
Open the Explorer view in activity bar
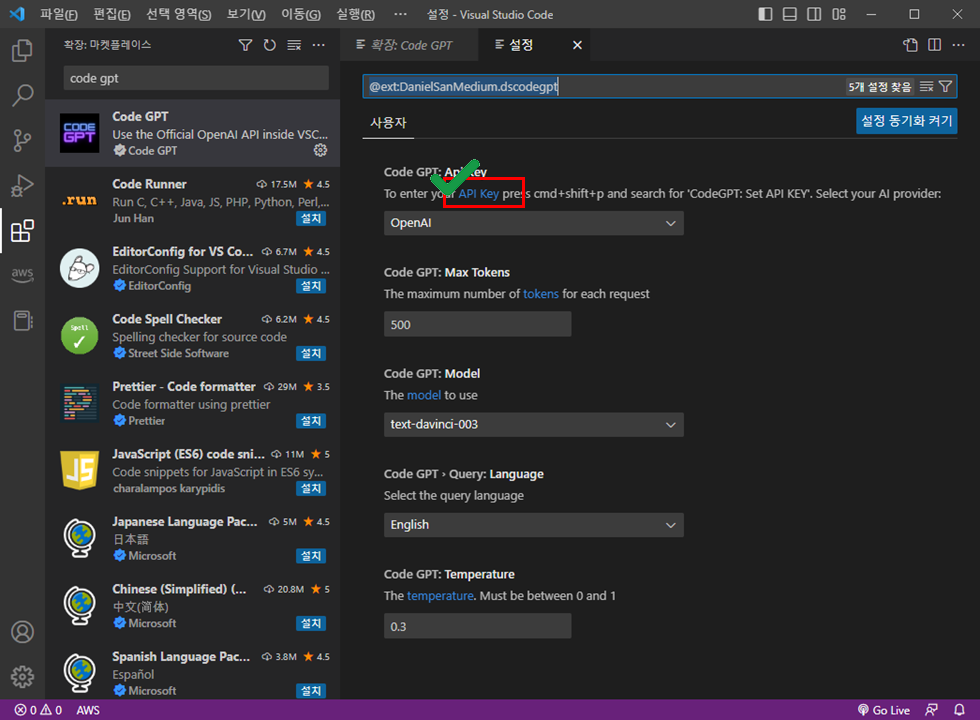point(22,51)
